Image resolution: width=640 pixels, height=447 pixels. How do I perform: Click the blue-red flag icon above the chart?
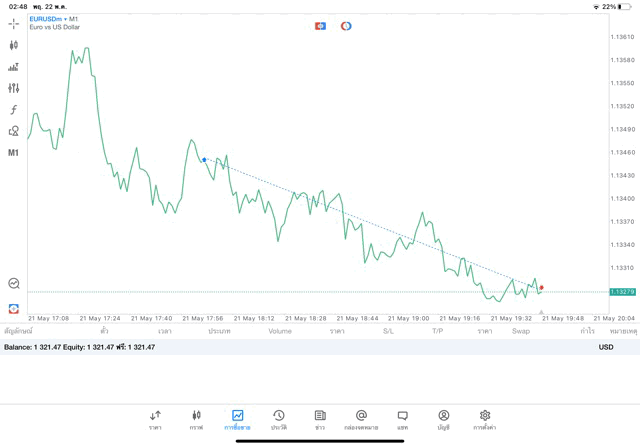click(x=320, y=26)
